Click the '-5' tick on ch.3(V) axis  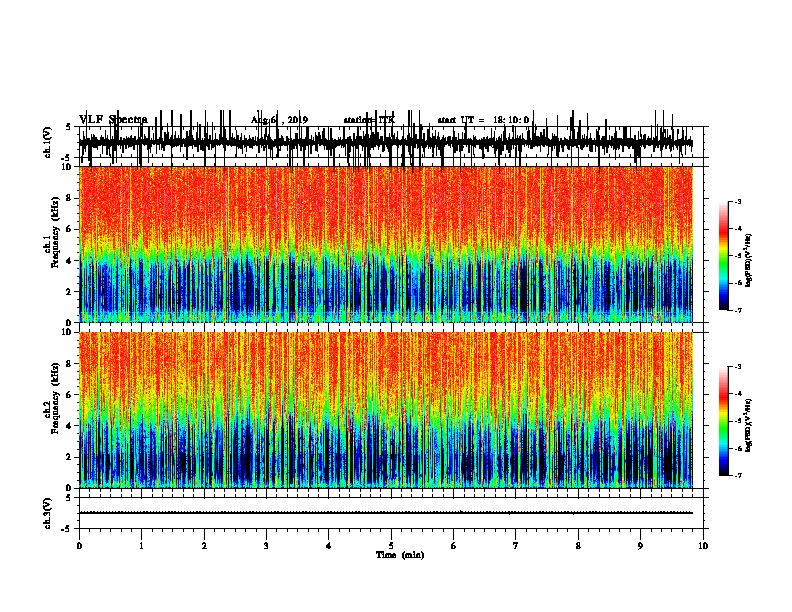click(x=67, y=529)
